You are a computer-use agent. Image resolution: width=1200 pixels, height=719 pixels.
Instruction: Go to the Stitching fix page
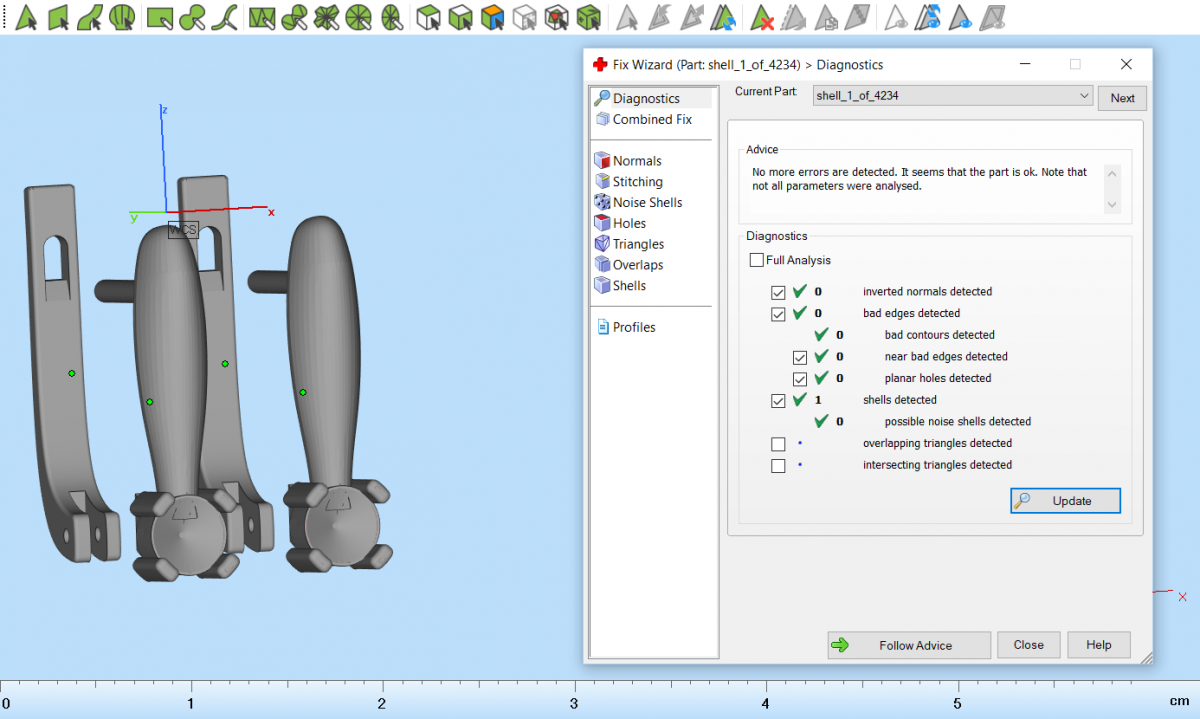(637, 182)
